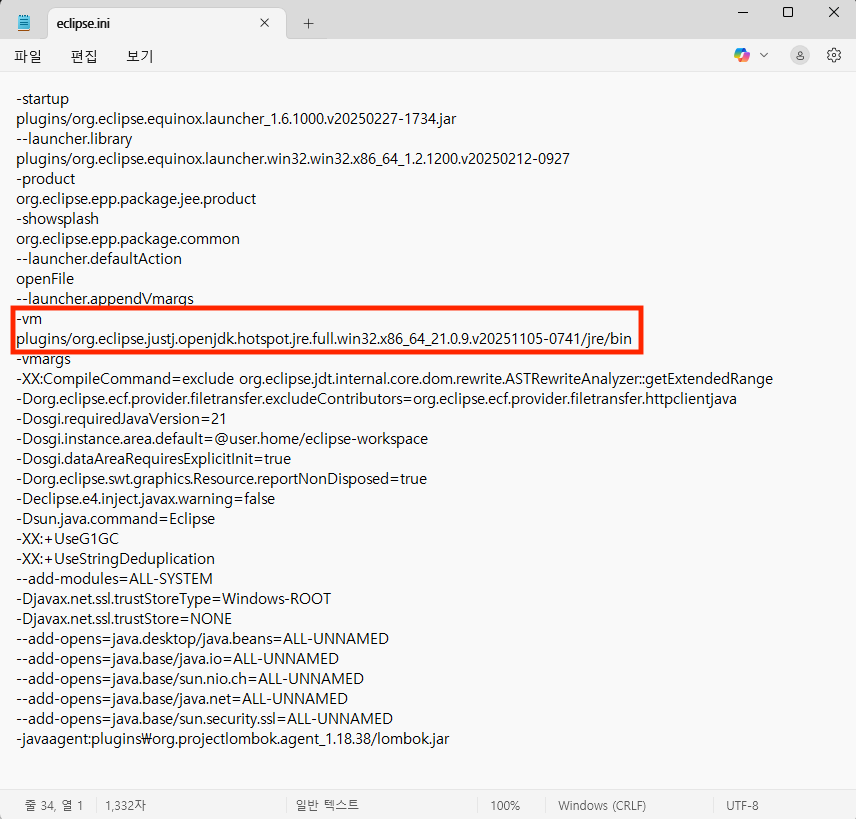Click the Windows (CRLF) status indicator
856x819 pixels.
pos(601,805)
